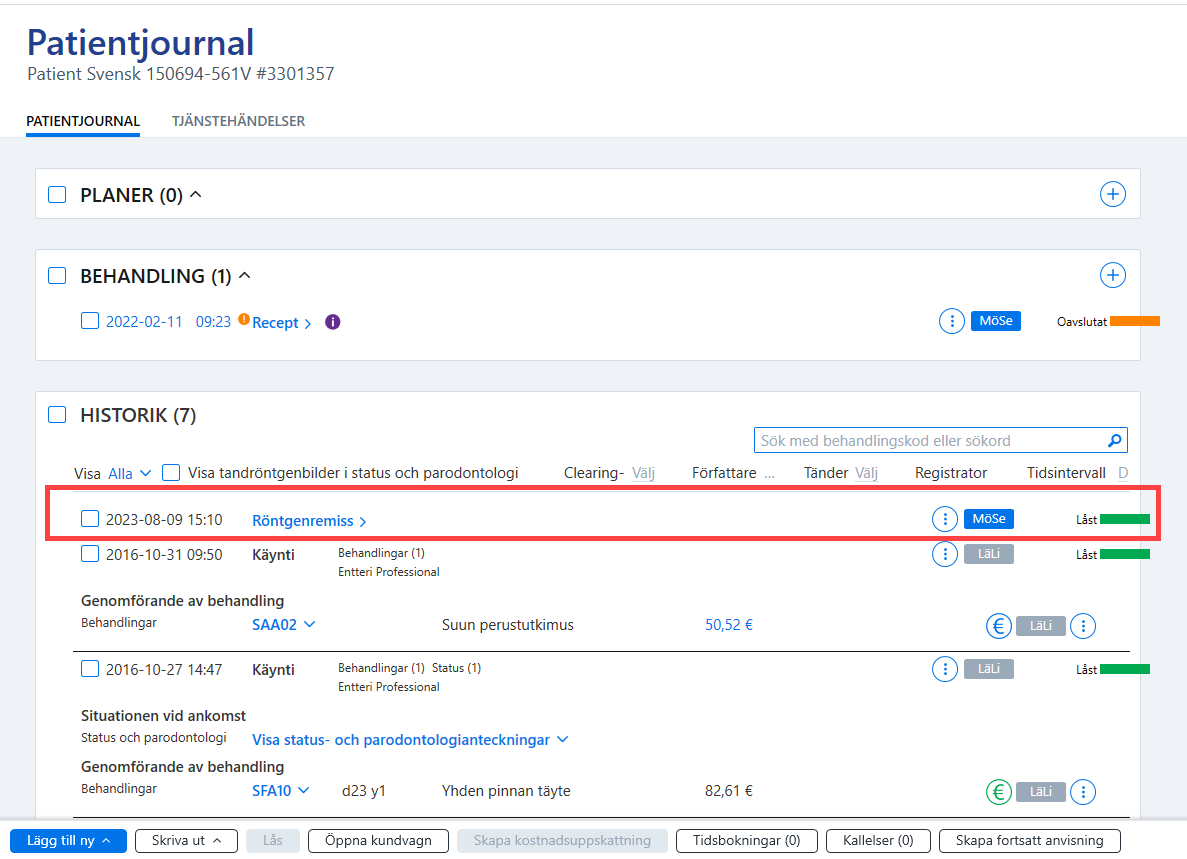Collapse the PLANER section chevron
Image resolution: width=1187 pixels, height=859 pixels.
coord(195,195)
